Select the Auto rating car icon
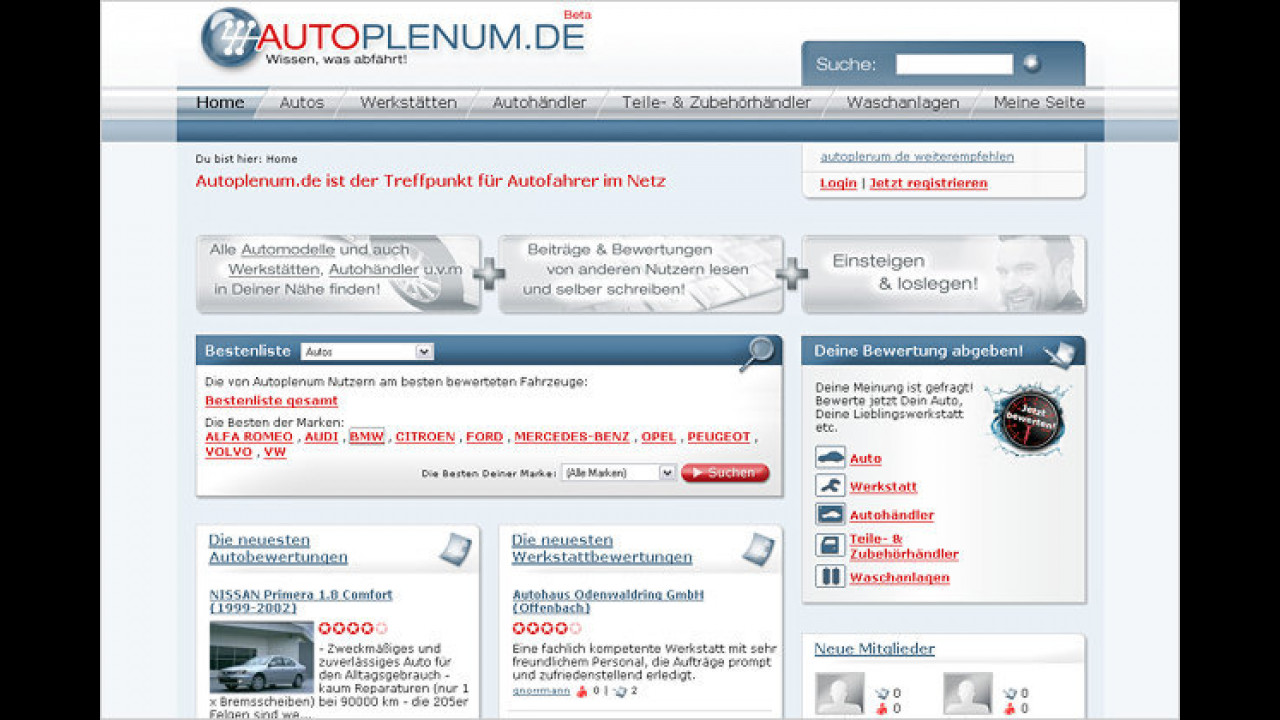1280x720 pixels. point(829,457)
